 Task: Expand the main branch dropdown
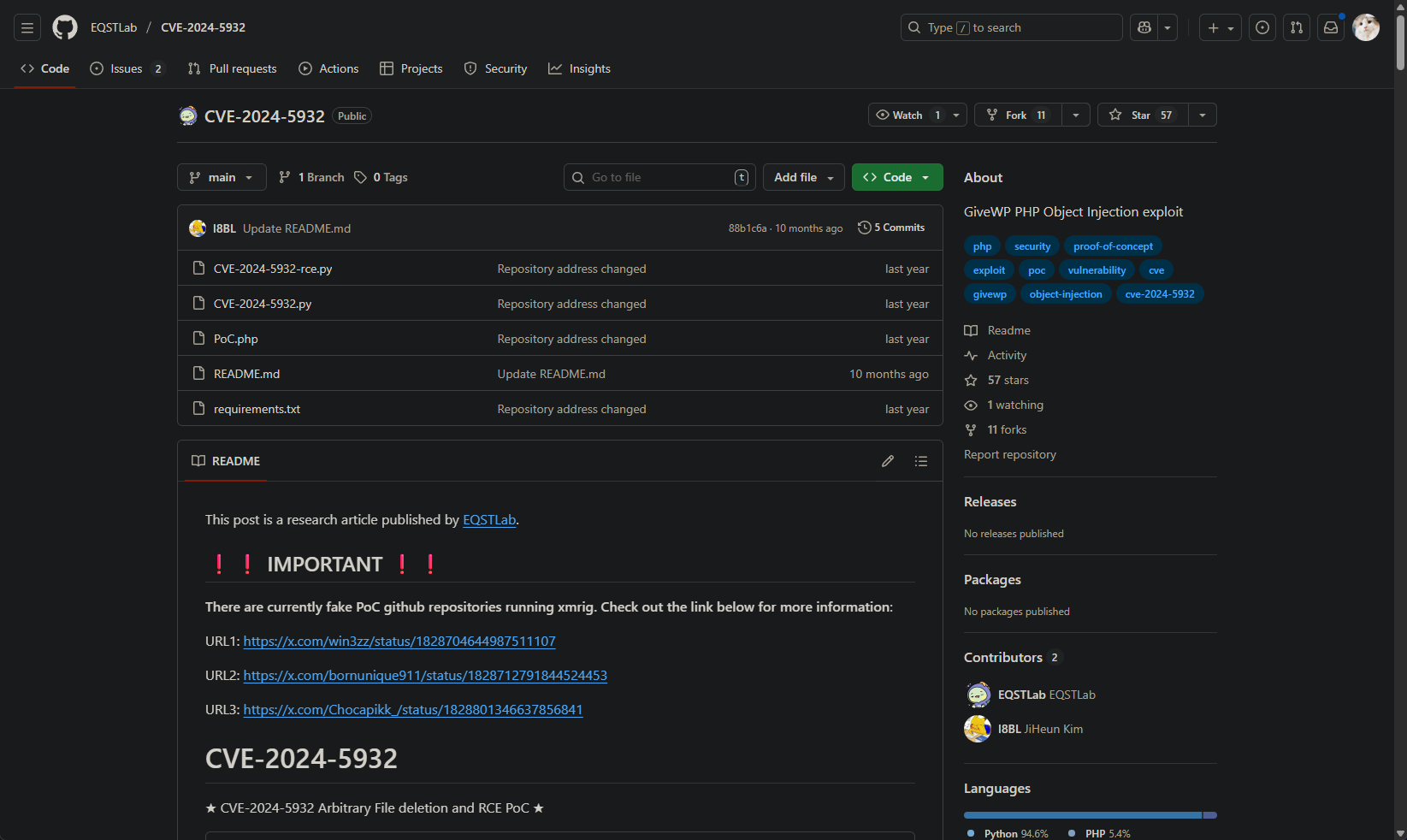[x=222, y=177]
